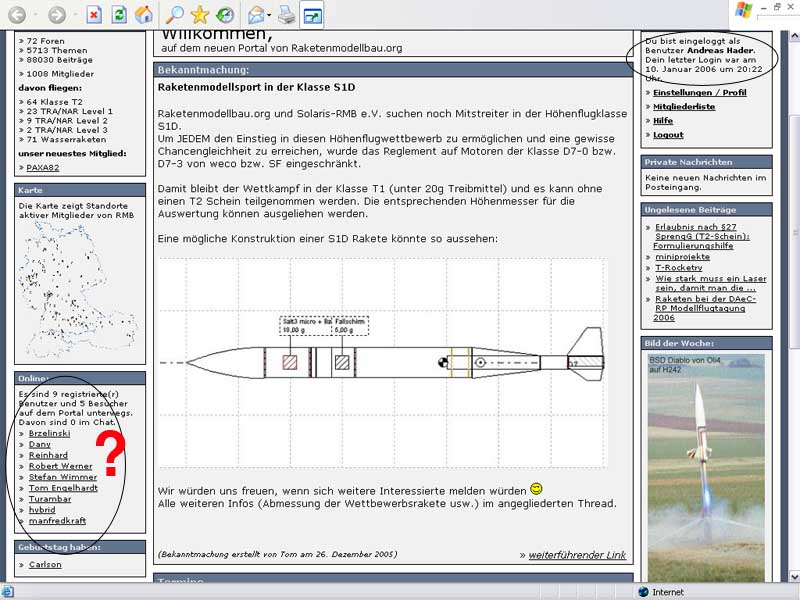Click the page scrollbar up arrow

tap(794, 37)
